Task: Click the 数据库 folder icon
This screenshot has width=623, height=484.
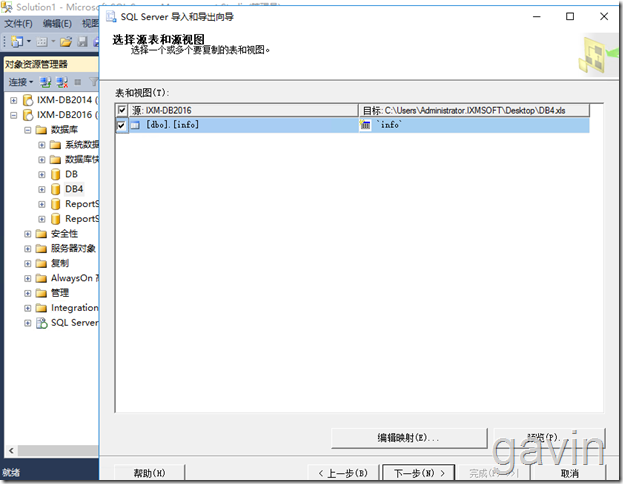Action: (41, 130)
